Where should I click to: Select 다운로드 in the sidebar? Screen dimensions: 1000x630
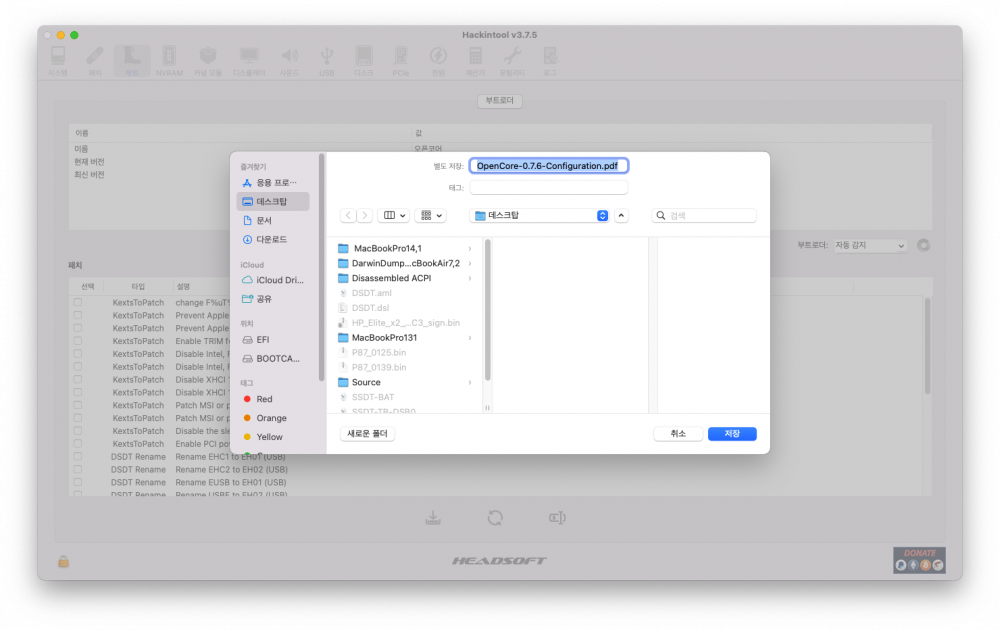(x=272, y=239)
